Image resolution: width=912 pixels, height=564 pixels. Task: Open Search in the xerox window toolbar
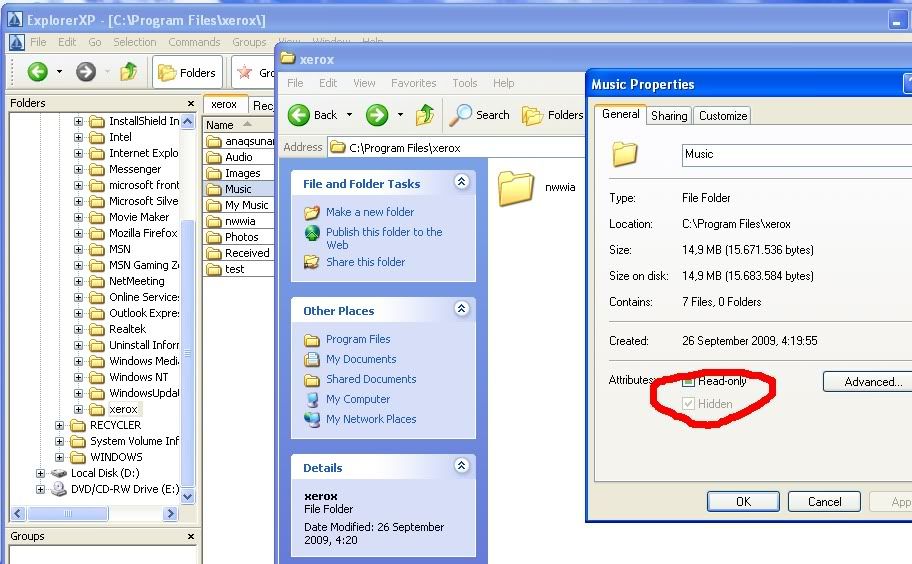[480, 115]
